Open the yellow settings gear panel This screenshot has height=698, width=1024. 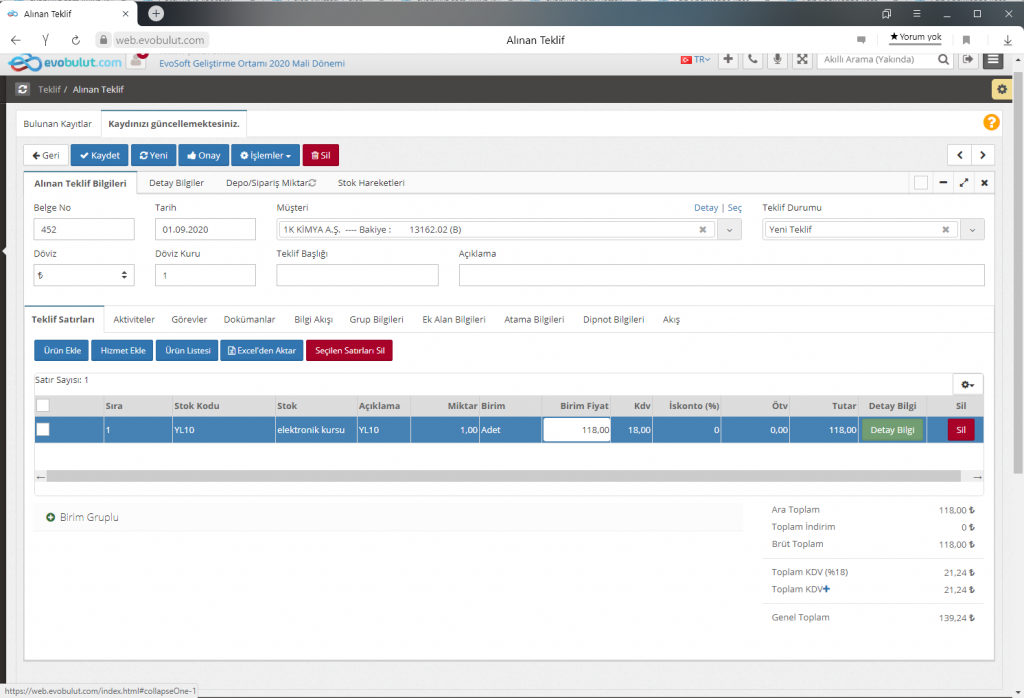pyautogui.click(x=1001, y=89)
